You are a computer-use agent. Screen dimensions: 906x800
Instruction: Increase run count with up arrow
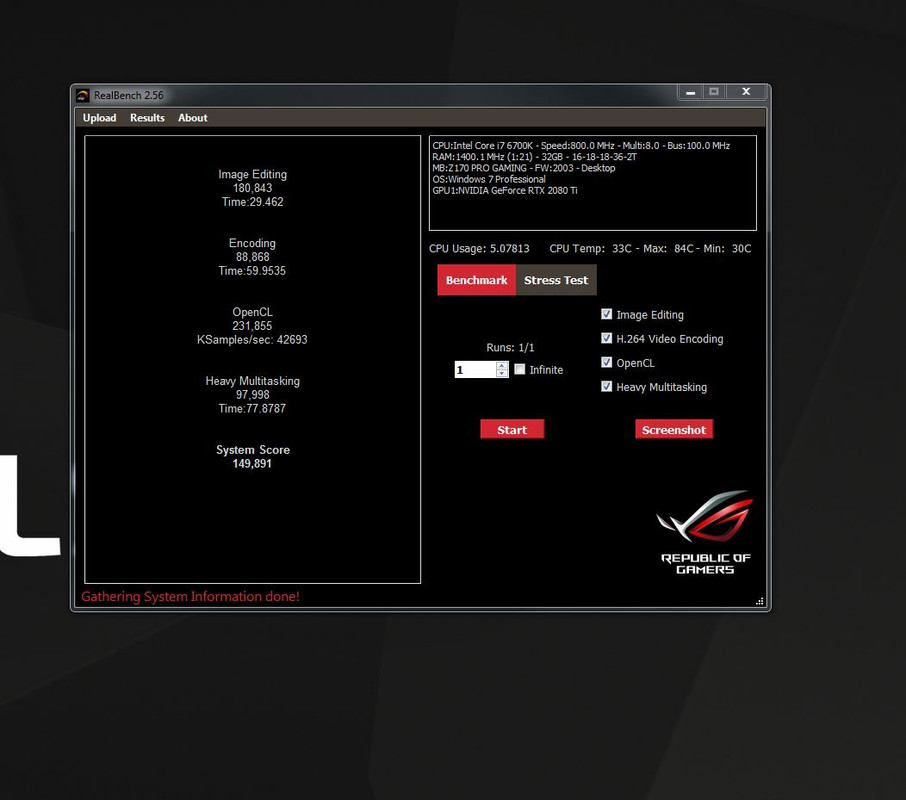tap(502, 366)
